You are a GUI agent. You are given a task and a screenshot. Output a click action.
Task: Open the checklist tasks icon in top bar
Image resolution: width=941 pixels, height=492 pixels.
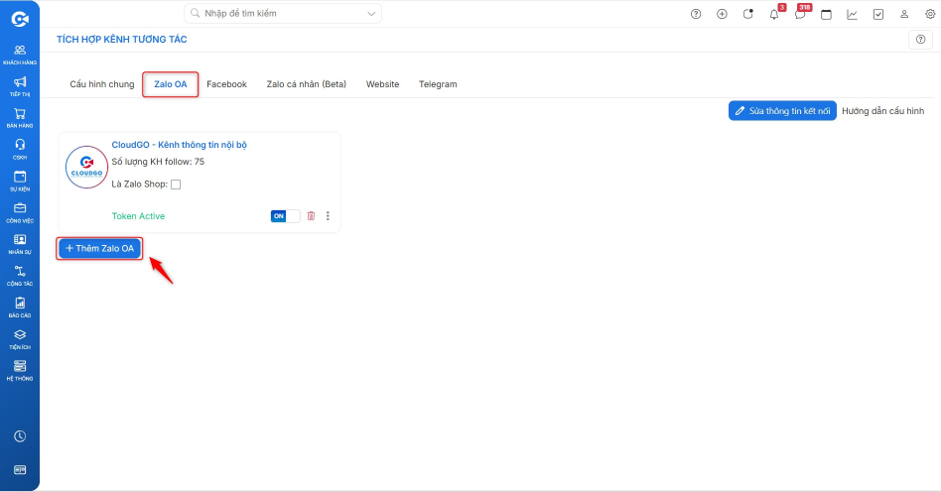(x=878, y=14)
